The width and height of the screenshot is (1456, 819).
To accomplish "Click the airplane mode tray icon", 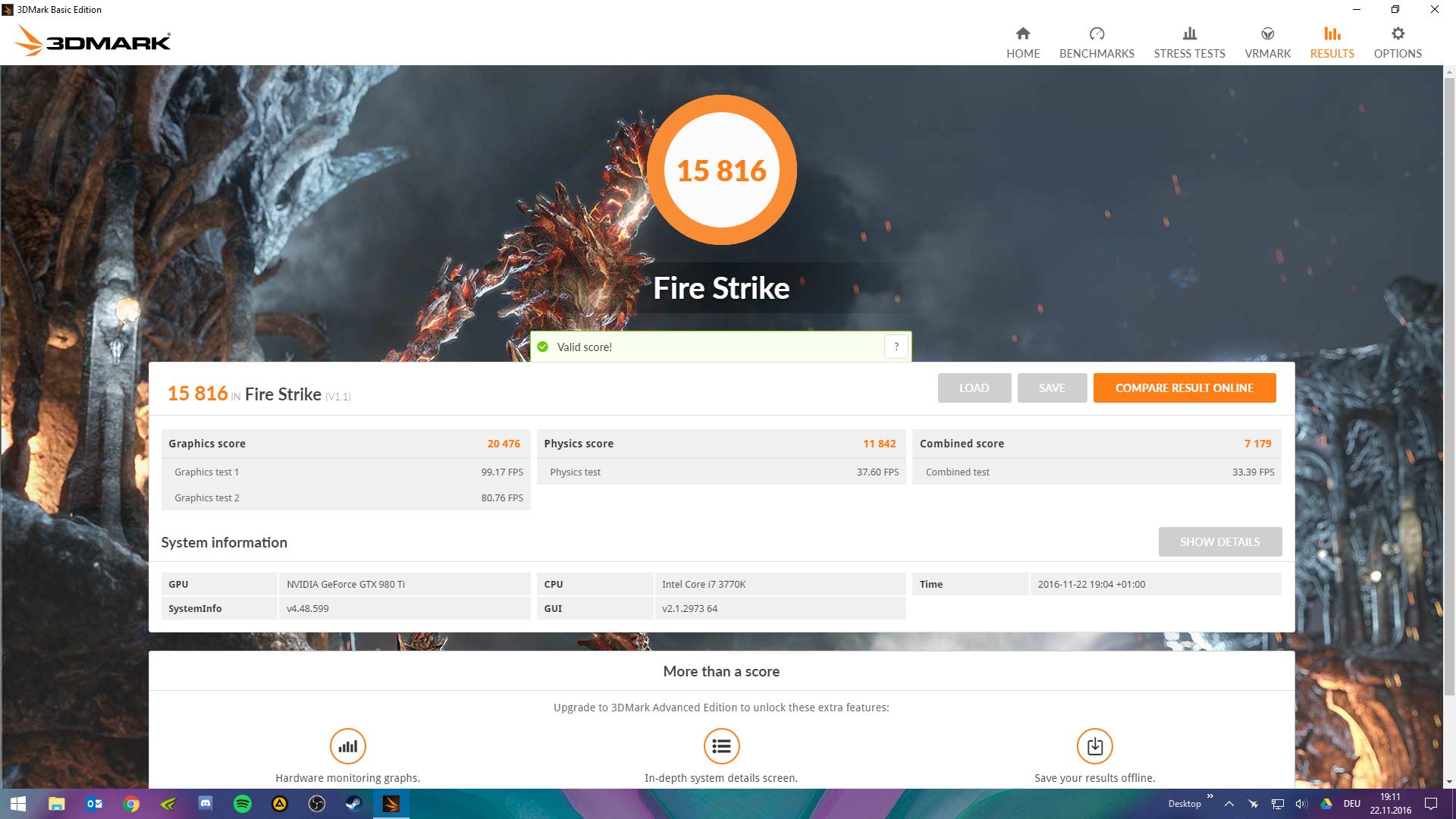I will pos(1253,804).
